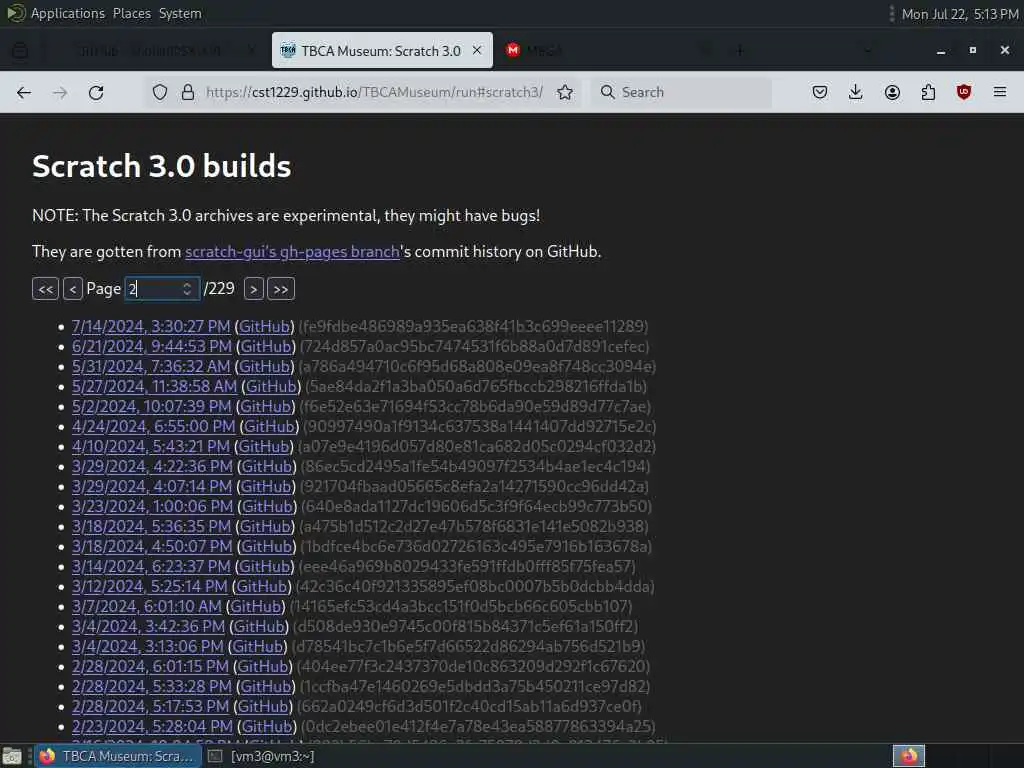This screenshot has height=768, width=1024.
Task: Open the Firefox downloads panel
Action: point(856,92)
